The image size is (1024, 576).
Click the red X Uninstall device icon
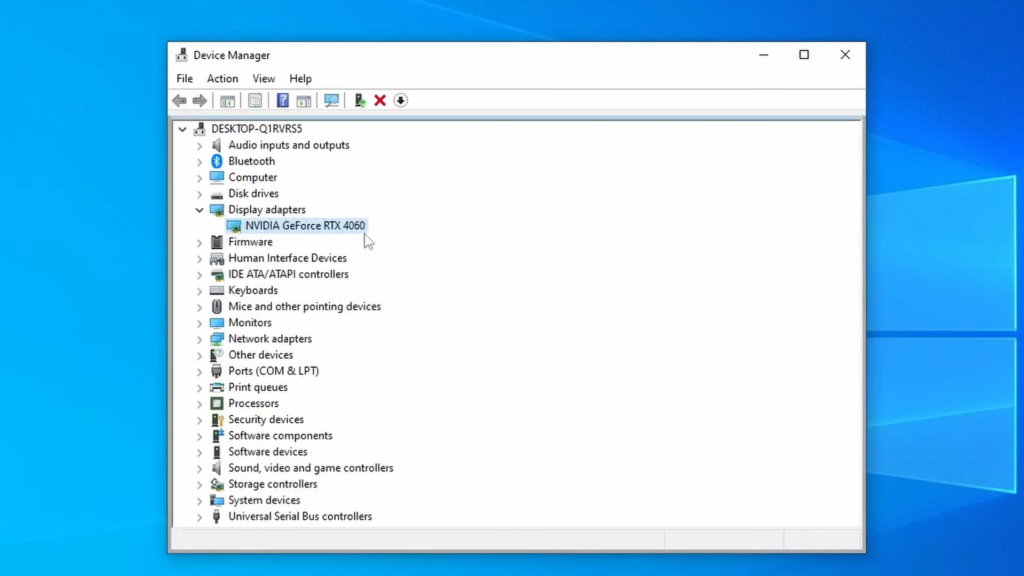(x=380, y=101)
